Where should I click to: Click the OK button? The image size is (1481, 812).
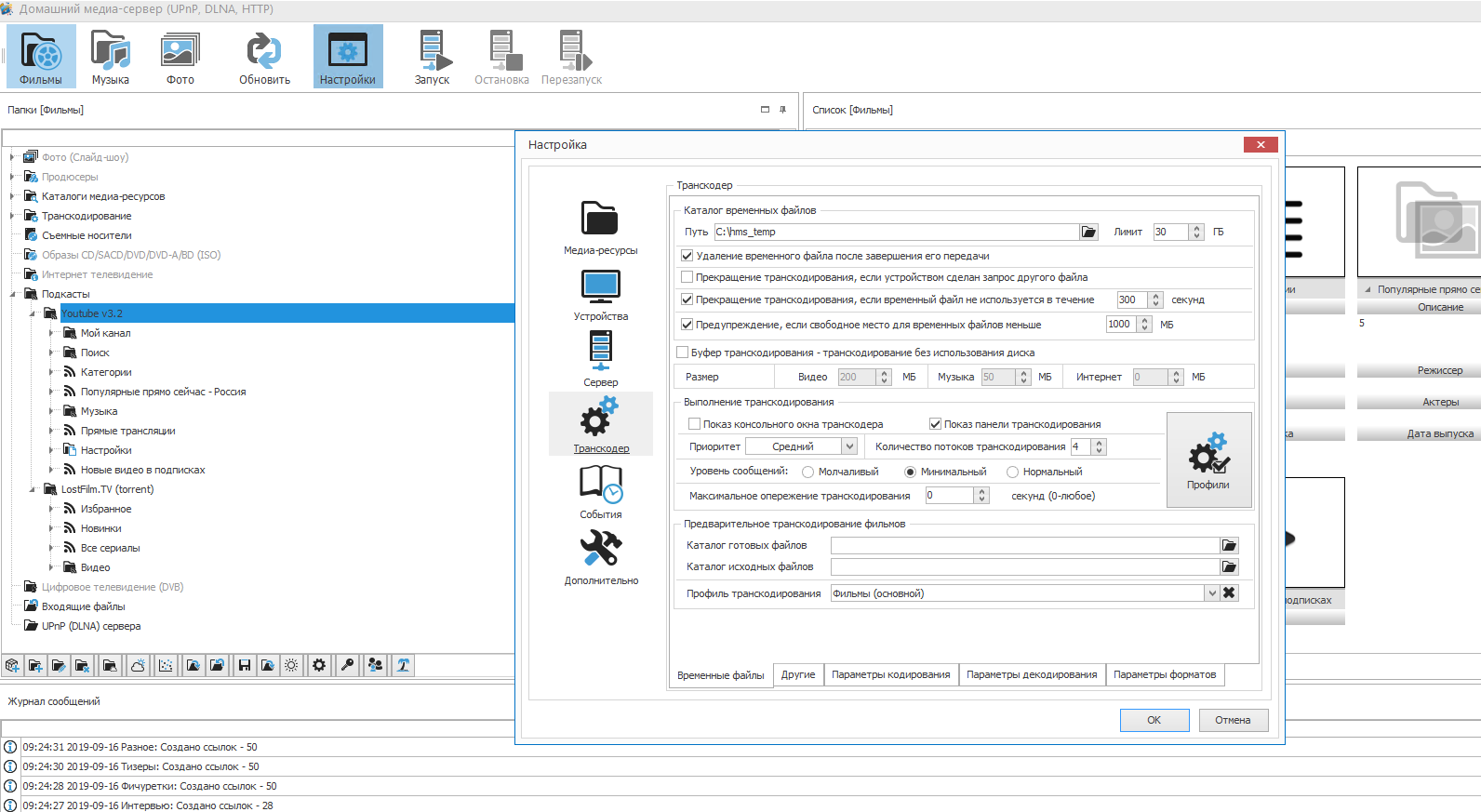[x=1154, y=720]
